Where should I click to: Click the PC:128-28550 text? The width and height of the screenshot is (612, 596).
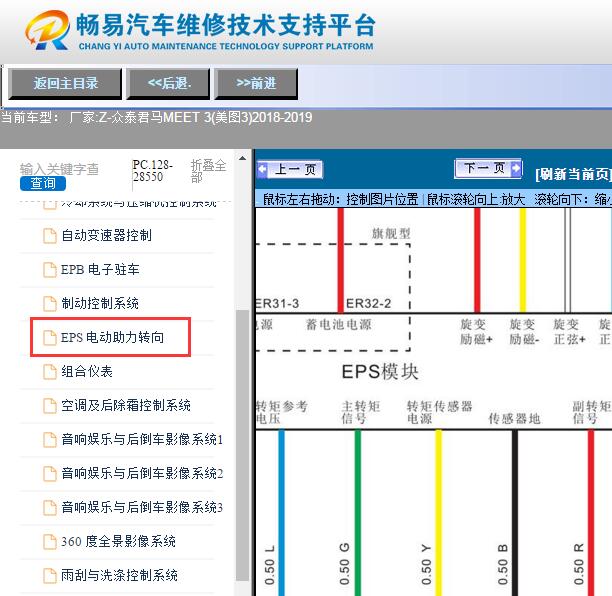pyautogui.click(x=152, y=171)
